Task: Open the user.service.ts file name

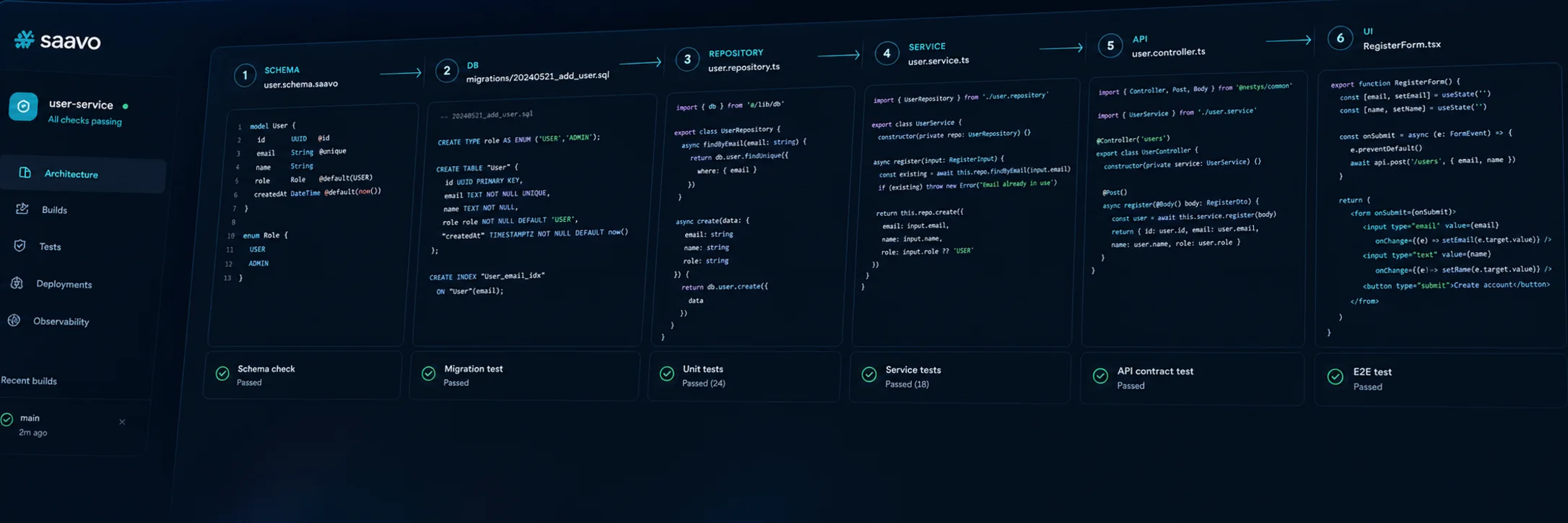Action: [x=938, y=61]
